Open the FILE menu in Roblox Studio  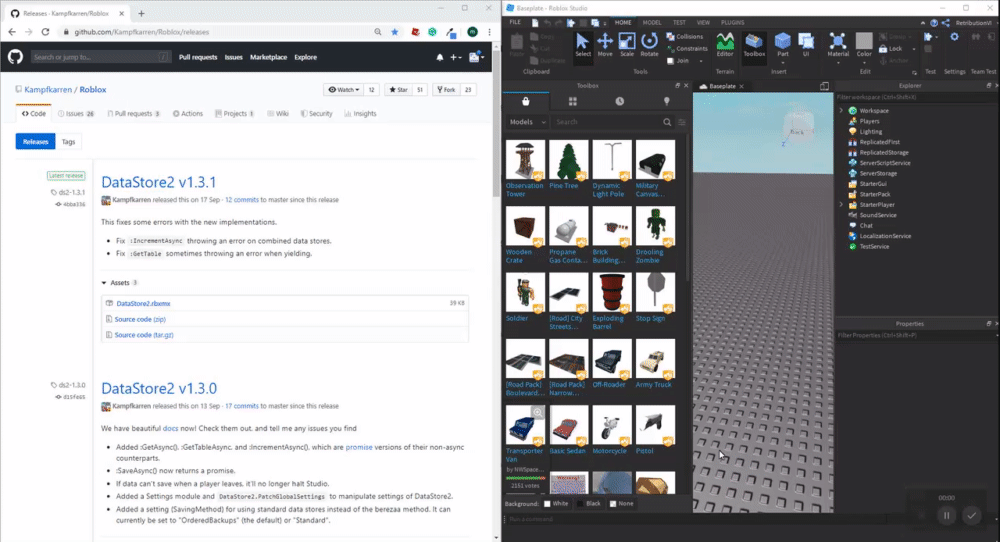click(x=515, y=22)
